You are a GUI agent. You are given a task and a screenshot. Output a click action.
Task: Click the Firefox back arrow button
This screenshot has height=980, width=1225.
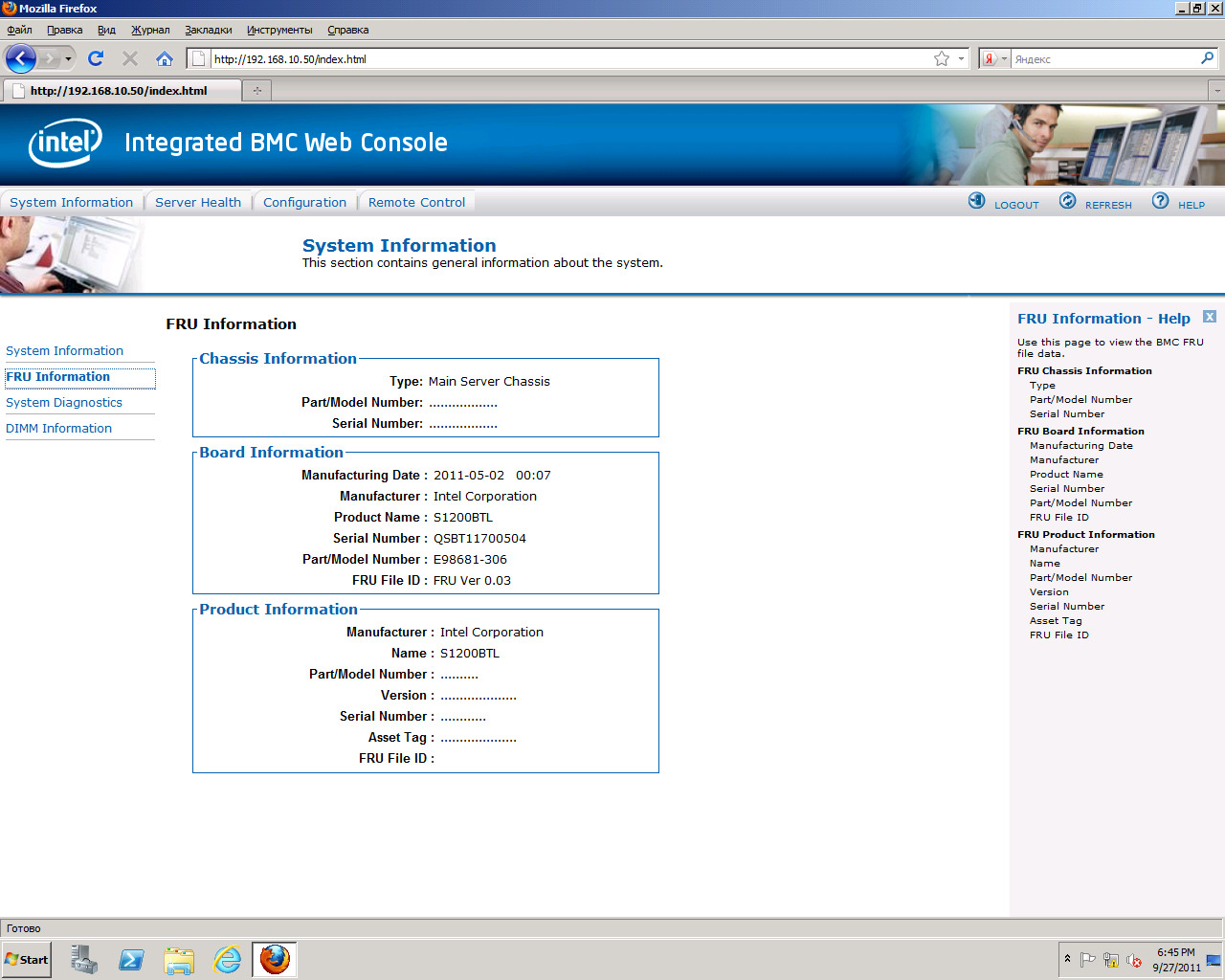pyautogui.click(x=20, y=59)
